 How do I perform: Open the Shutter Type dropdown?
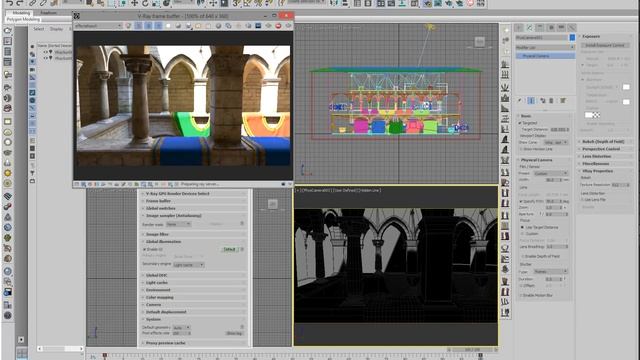pos(551,271)
